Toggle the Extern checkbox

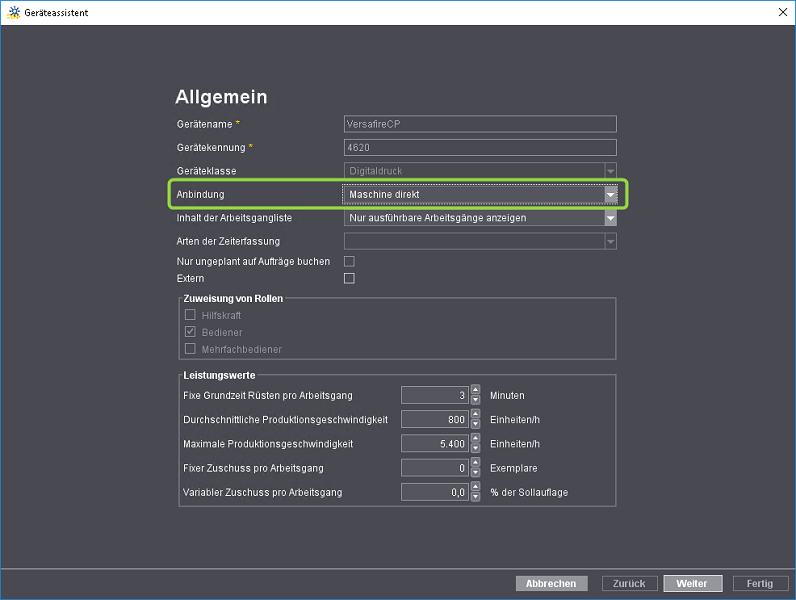tap(349, 278)
